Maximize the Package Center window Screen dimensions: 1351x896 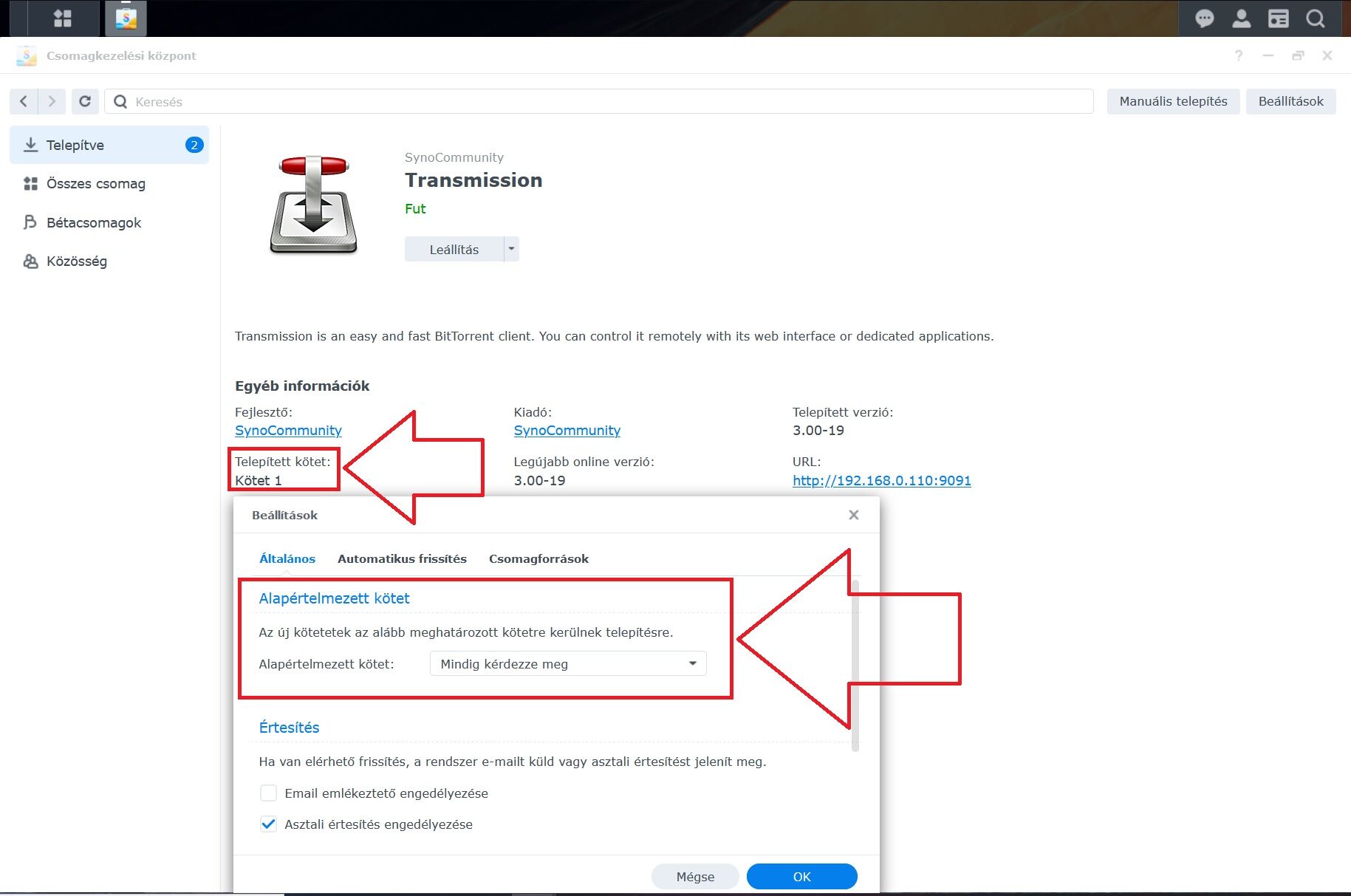pos(1298,55)
